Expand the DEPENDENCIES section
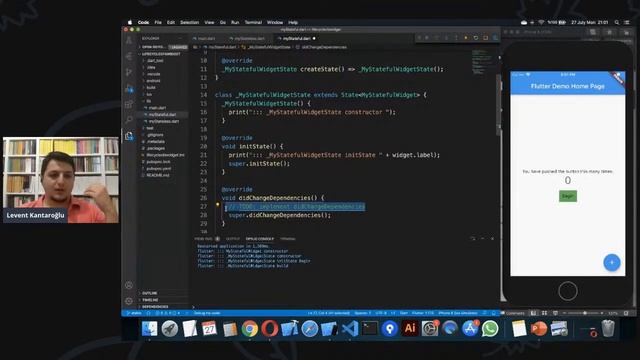Viewport: 640px width, 360px height. (154, 307)
